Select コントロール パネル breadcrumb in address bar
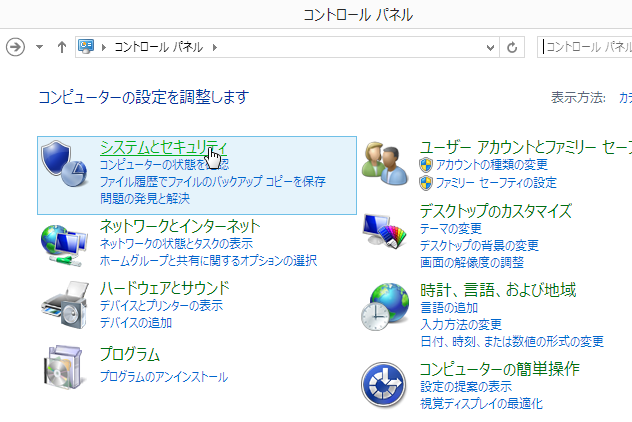 (x=159, y=47)
